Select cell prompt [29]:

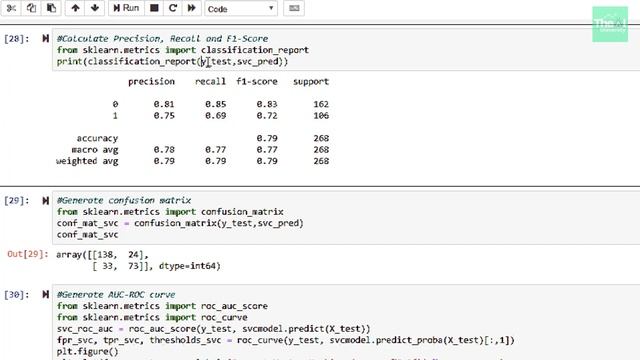point(17,200)
